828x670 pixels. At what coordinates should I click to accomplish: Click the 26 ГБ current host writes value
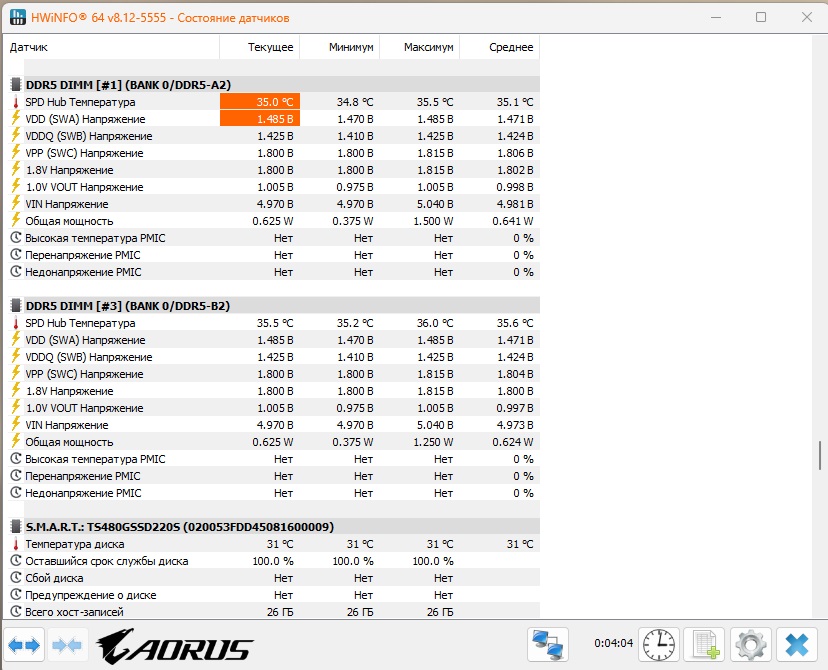(x=280, y=612)
